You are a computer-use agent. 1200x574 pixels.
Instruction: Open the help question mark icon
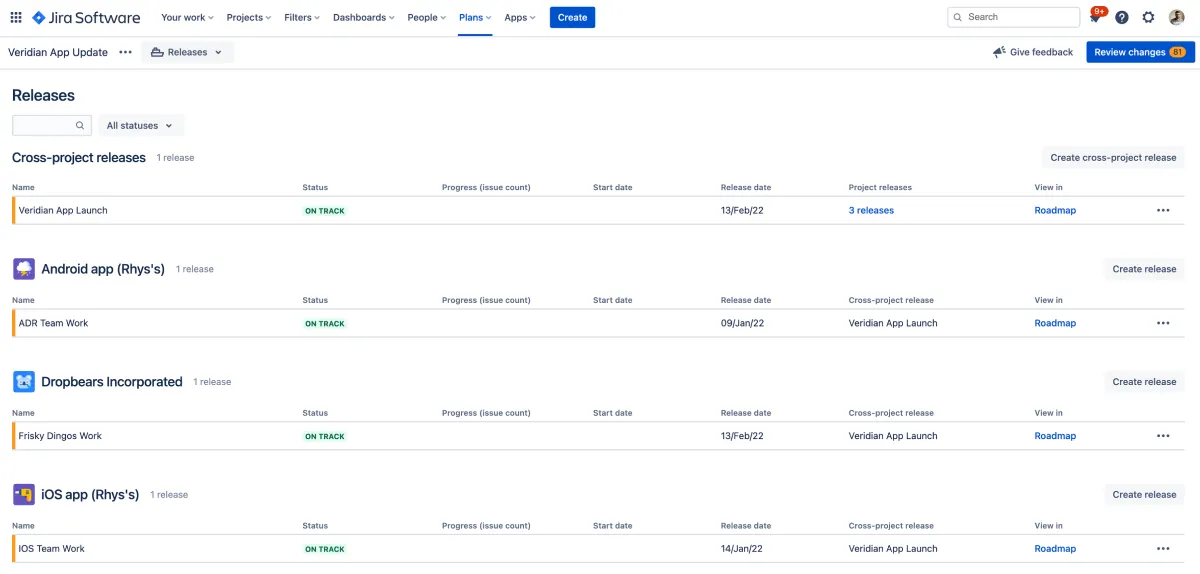(x=1122, y=17)
